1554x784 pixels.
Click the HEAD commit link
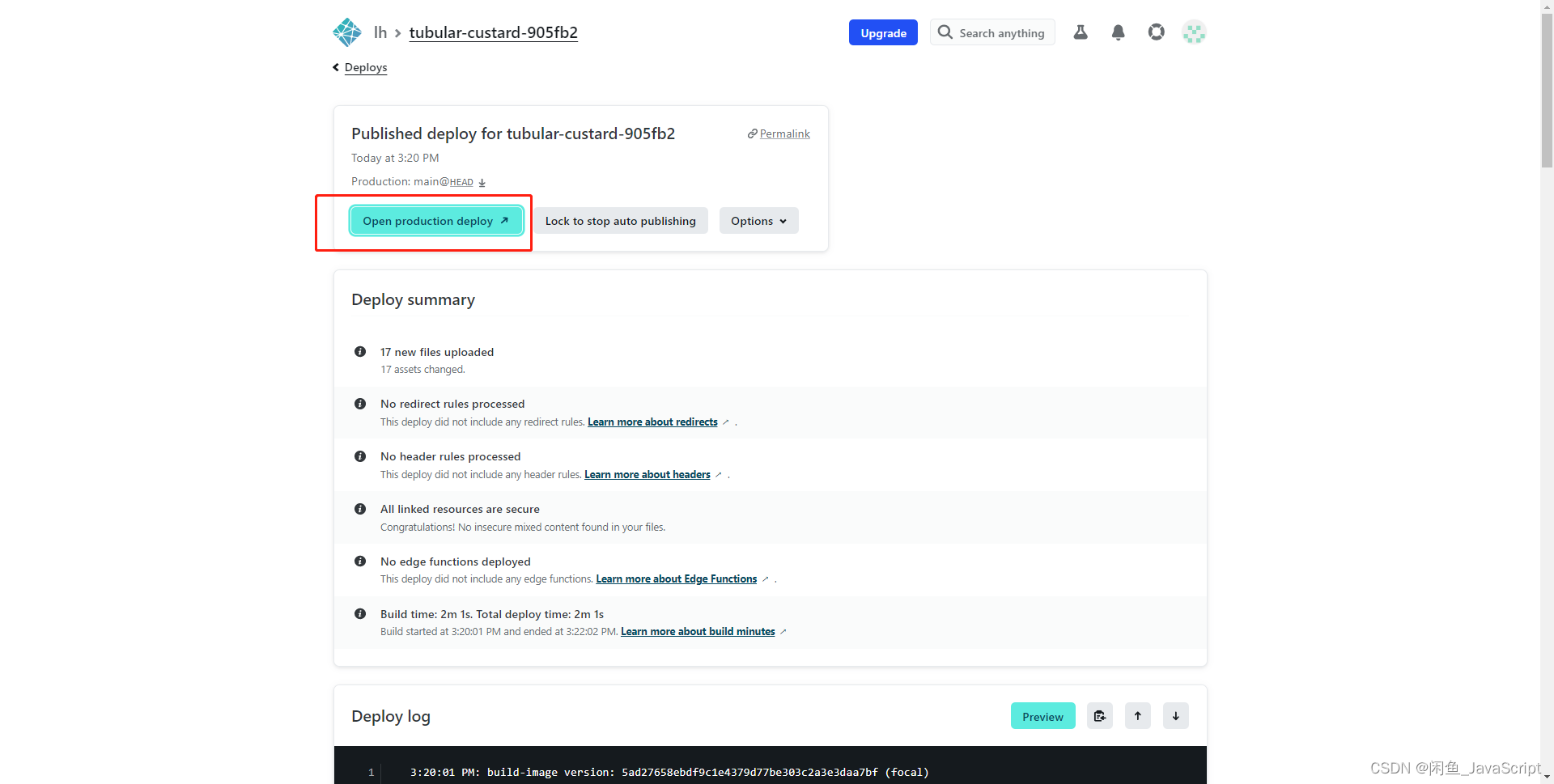coord(461,182)
